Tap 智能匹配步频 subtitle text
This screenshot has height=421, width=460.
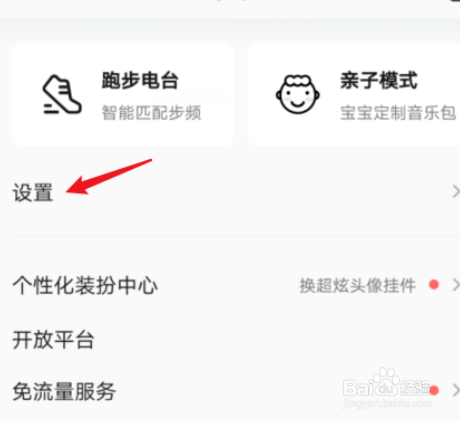pyautogui.click(x=151, y=113)
